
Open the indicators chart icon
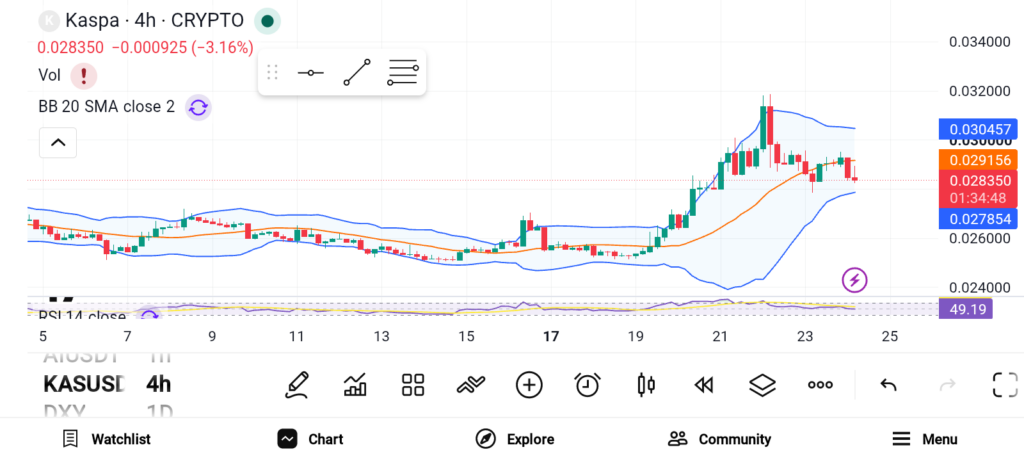[355, 385]
